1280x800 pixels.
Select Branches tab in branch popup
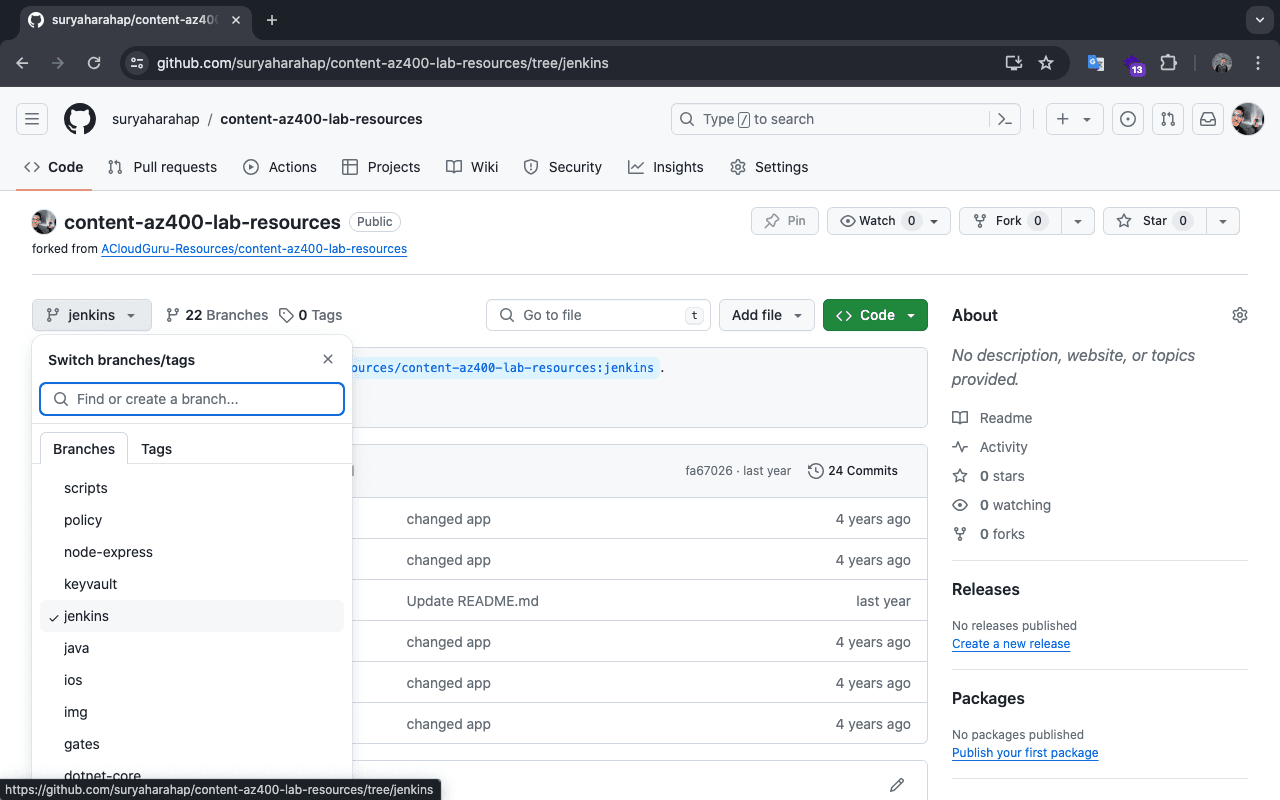coord(84,449)
